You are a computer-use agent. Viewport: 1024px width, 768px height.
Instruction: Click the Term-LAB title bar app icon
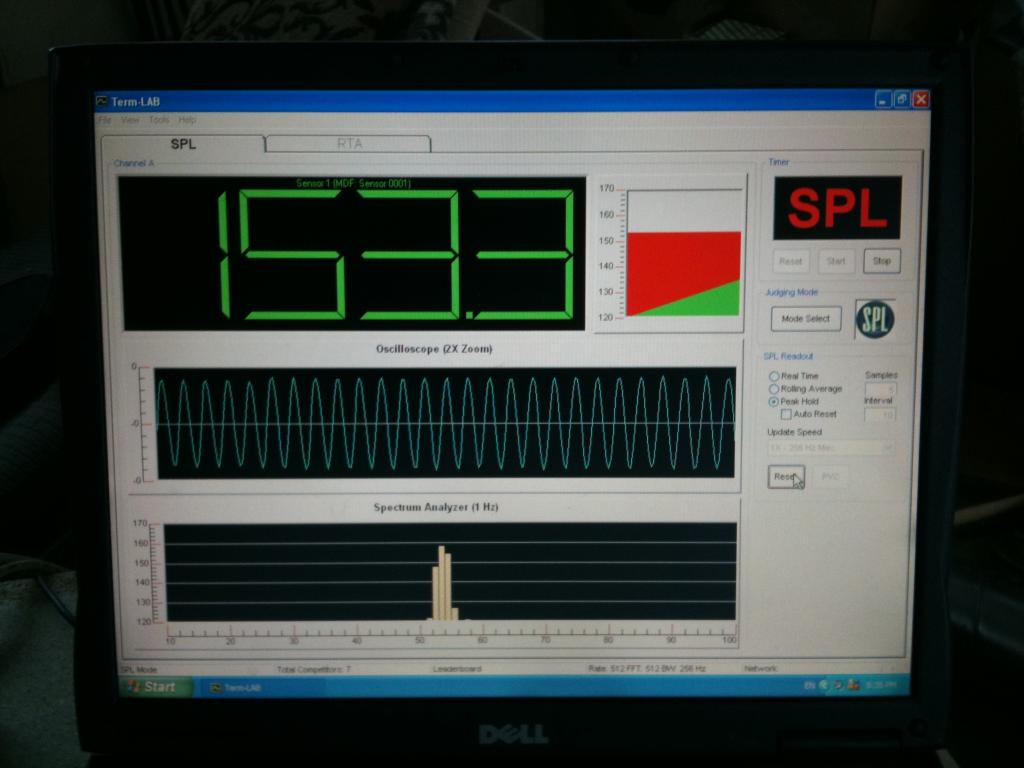pos(102,101)
